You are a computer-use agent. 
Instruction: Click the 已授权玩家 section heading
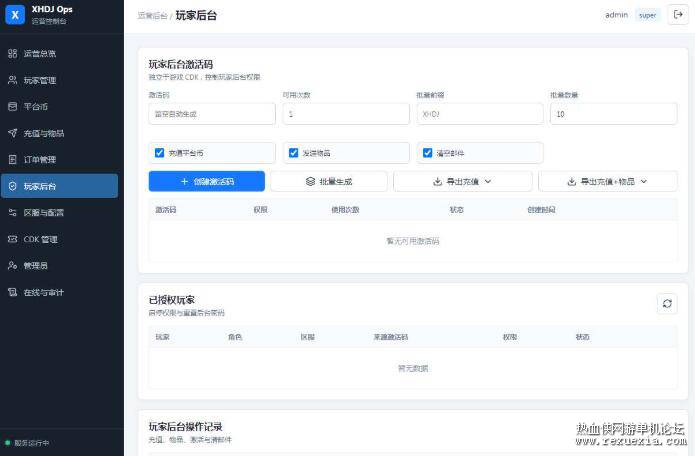click(172, 300)
